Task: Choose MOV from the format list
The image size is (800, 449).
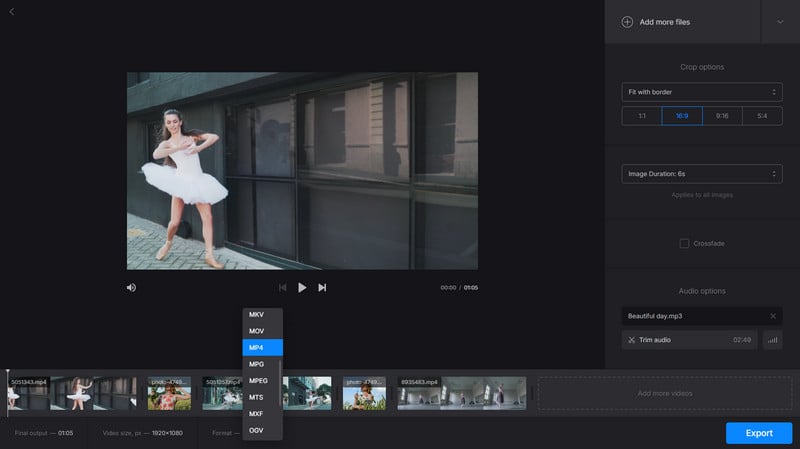Action: (x=262, y=331)
